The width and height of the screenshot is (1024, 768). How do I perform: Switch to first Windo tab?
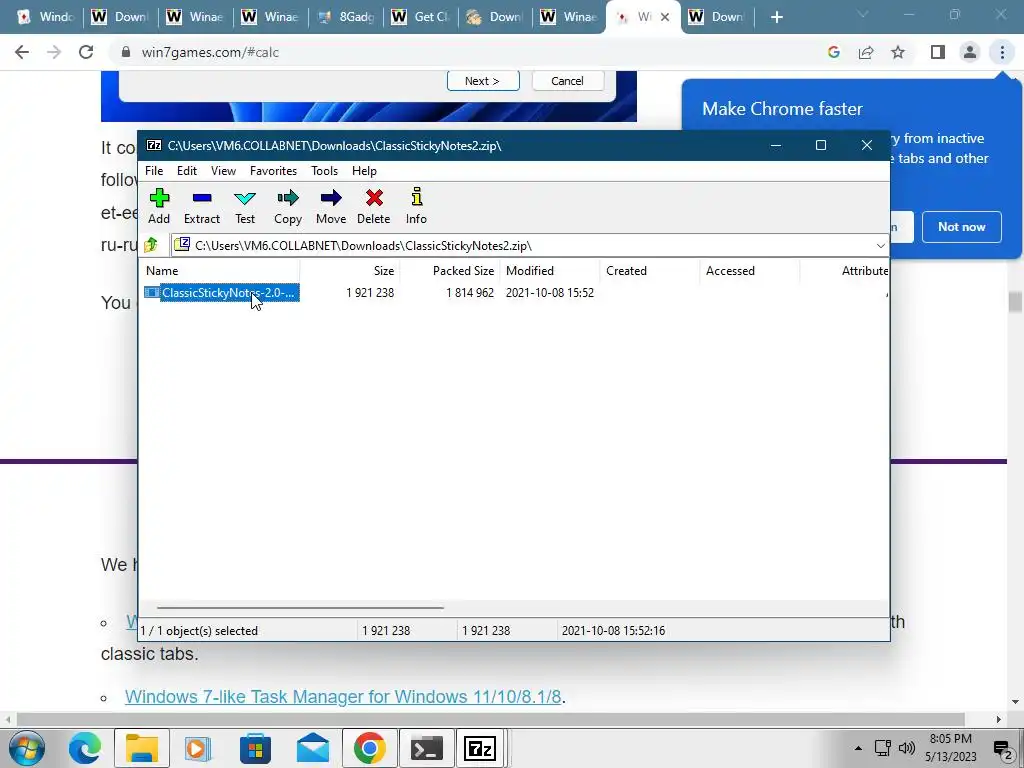(x=46, y=17)
